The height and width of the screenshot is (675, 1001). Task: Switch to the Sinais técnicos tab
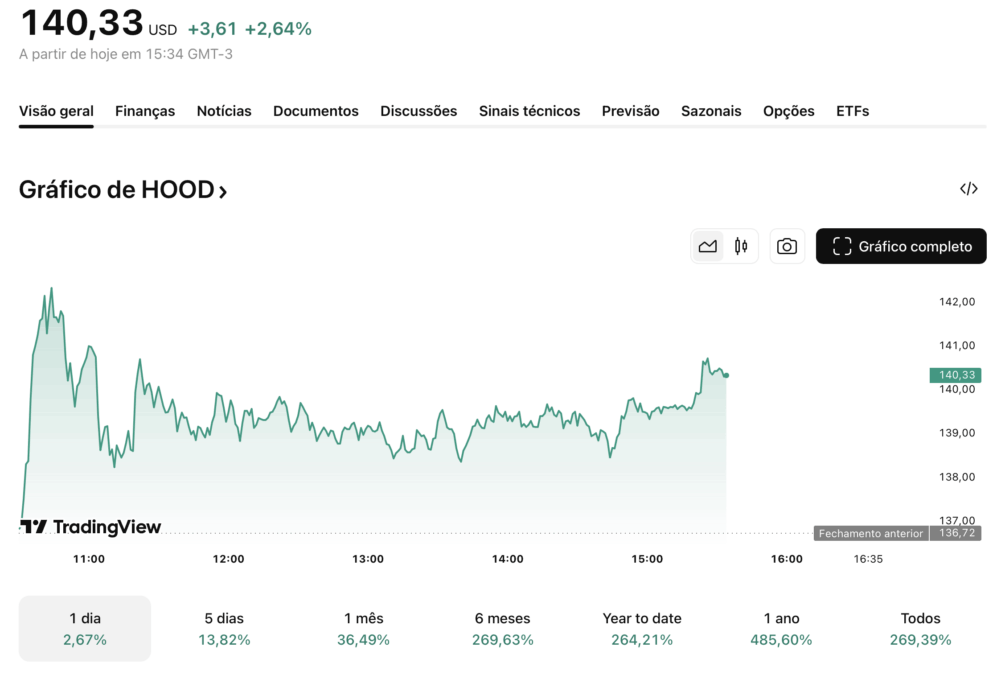(529, 111)
